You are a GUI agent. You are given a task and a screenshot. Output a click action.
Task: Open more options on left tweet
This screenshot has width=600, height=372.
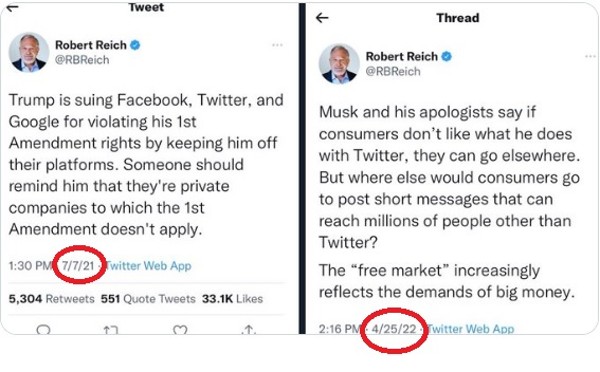point(277,45)
